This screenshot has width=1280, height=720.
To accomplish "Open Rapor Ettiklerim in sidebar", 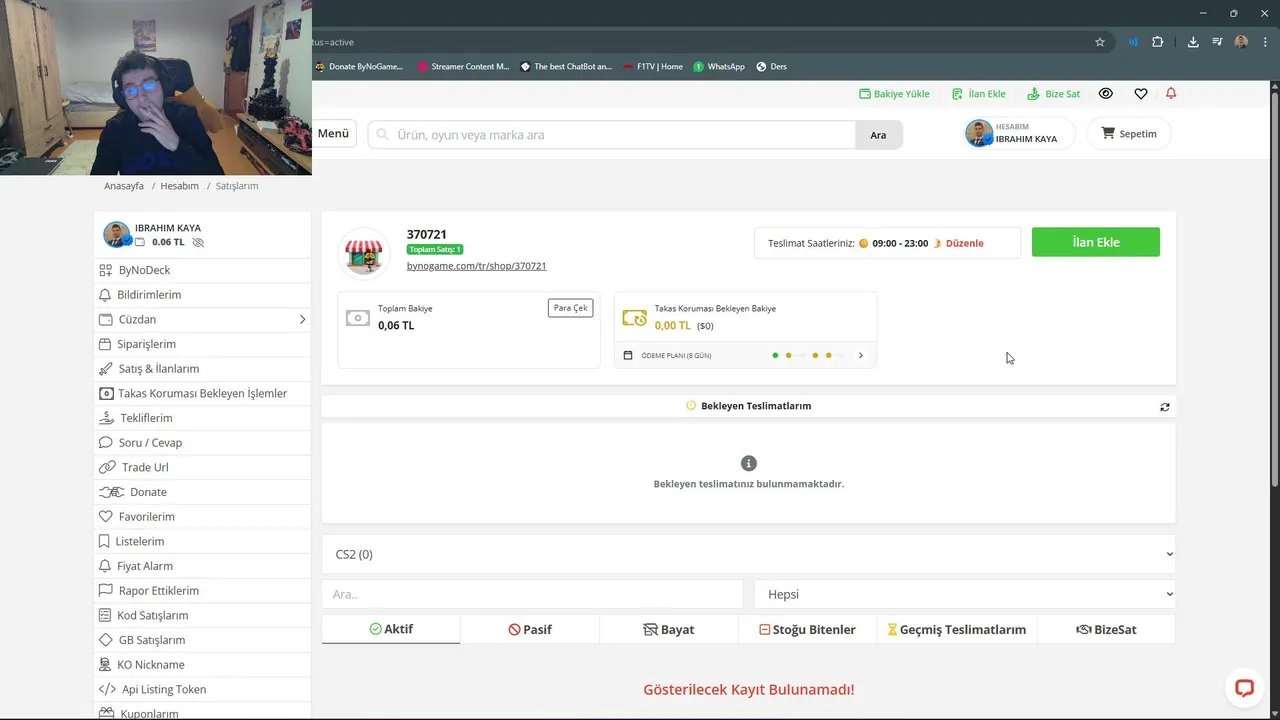I will pos(202,591).
